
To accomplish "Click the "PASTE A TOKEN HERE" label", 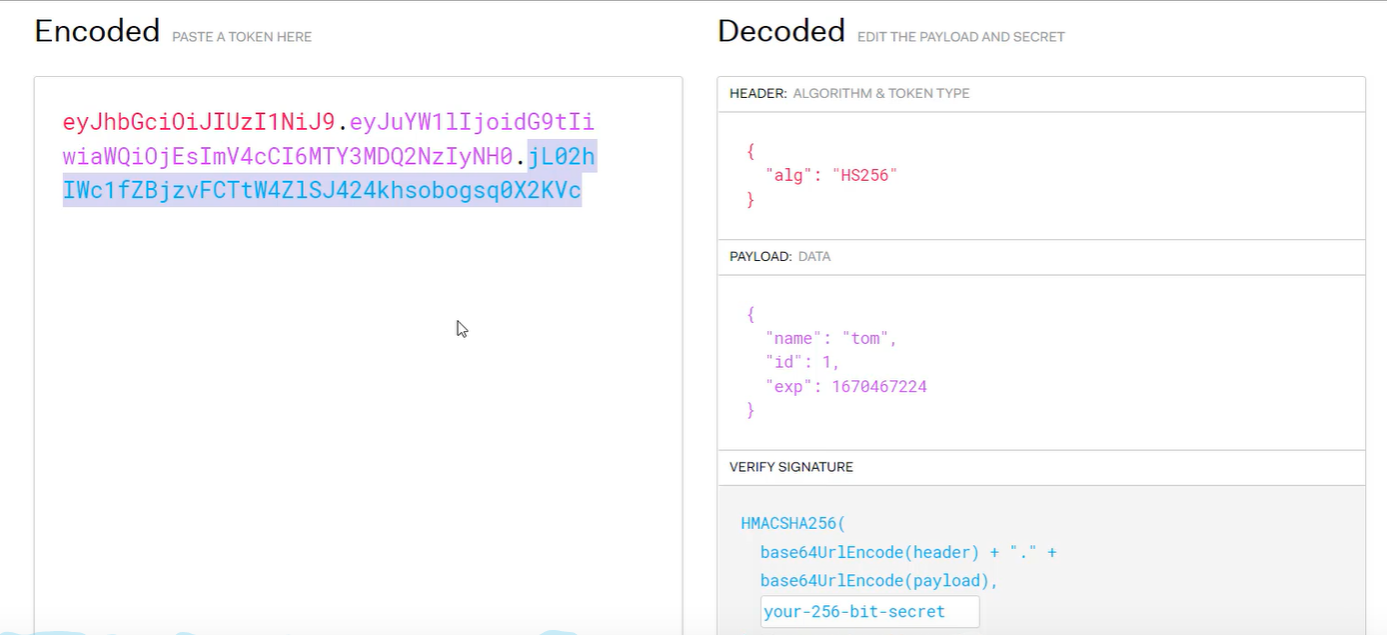I will pos(242,37).
